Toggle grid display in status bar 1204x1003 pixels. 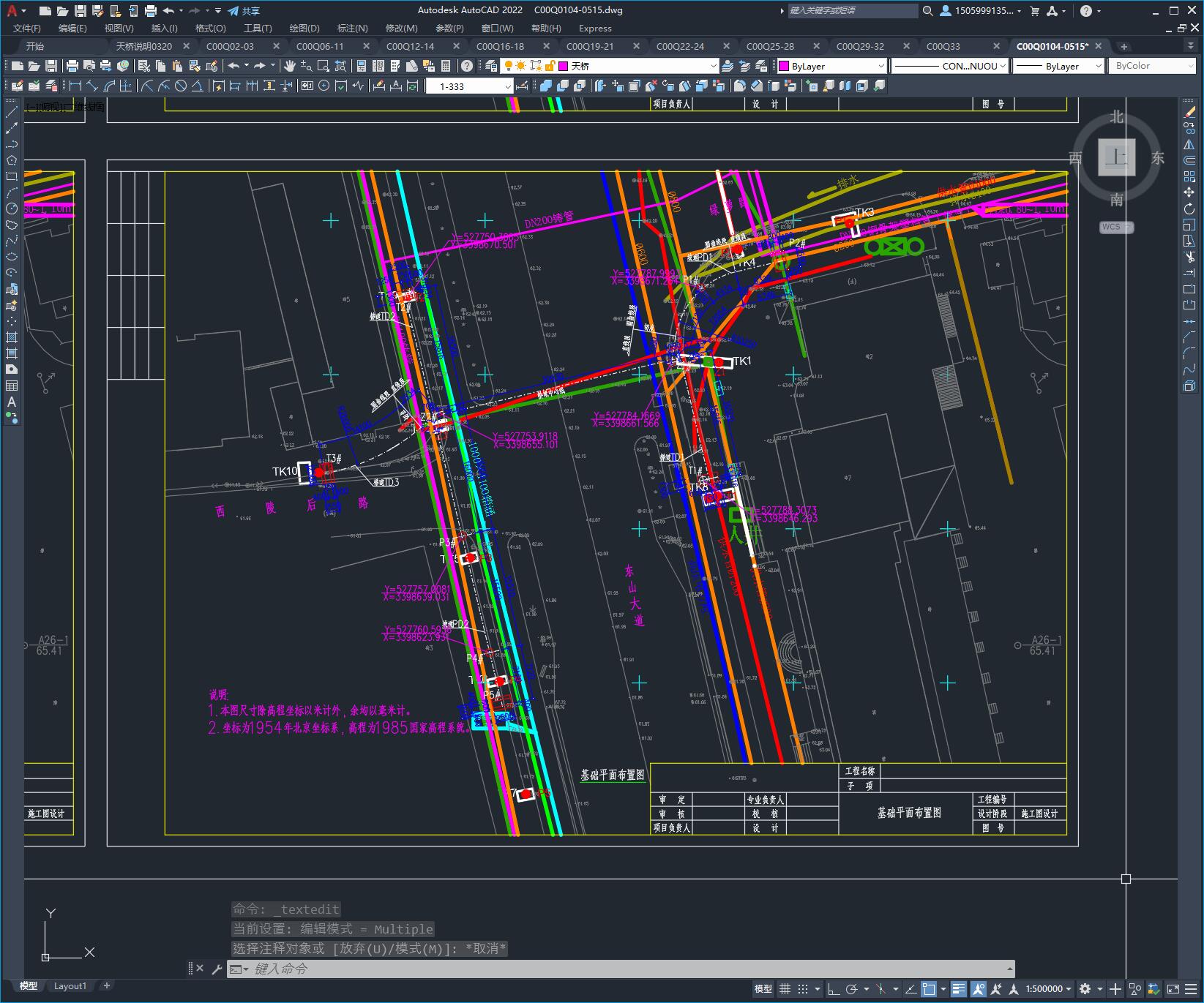[785, 989]
